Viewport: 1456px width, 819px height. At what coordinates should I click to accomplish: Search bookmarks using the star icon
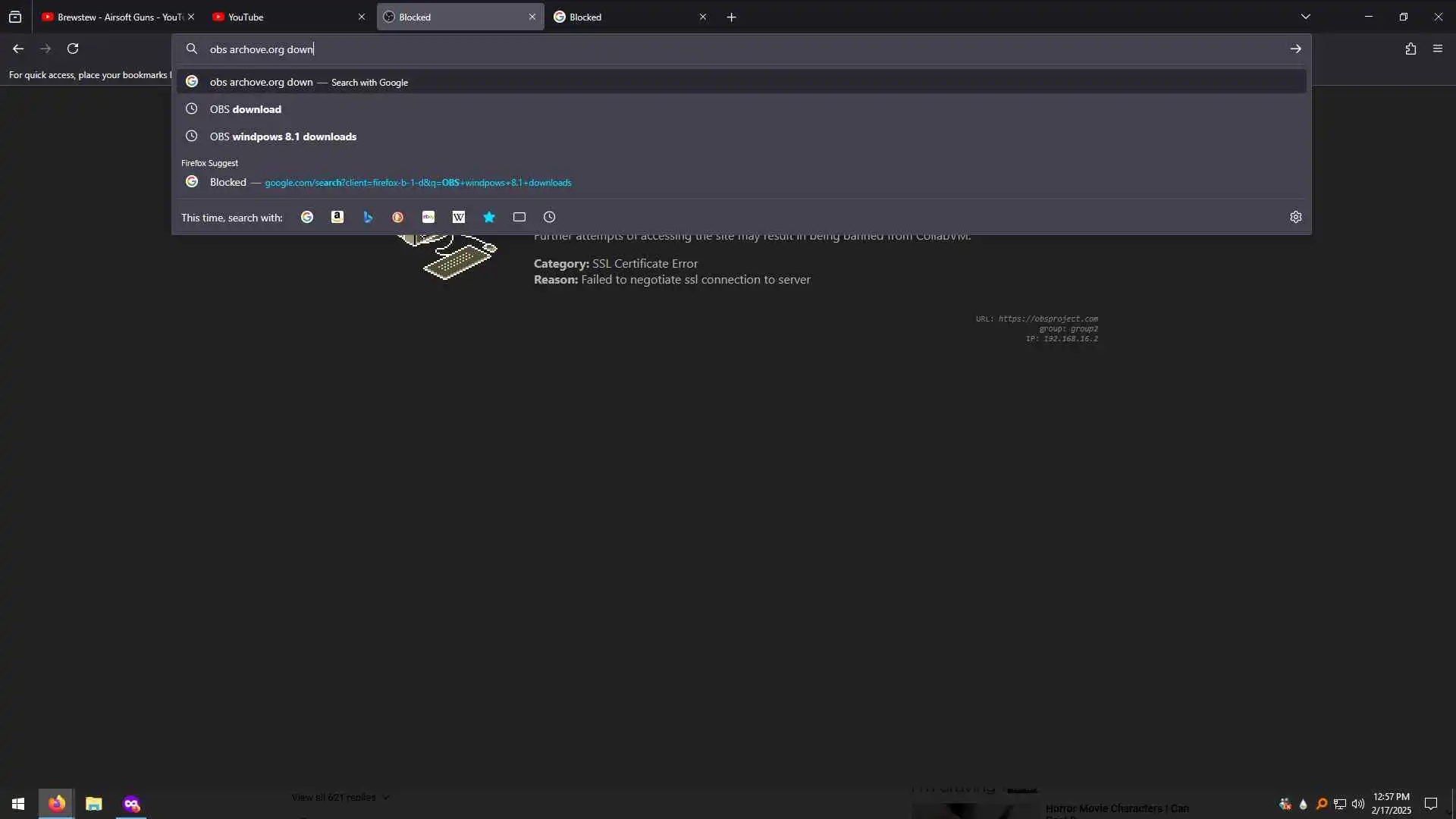(x=489, y=217)
